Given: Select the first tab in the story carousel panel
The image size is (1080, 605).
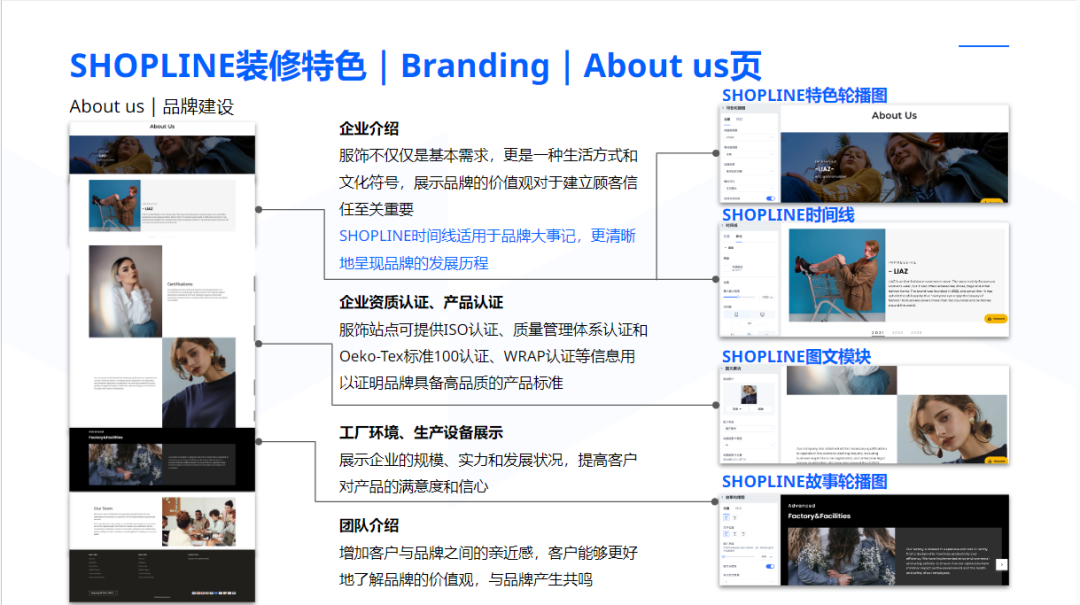Looking at the screenshot, I should click(x=726, y=509).
